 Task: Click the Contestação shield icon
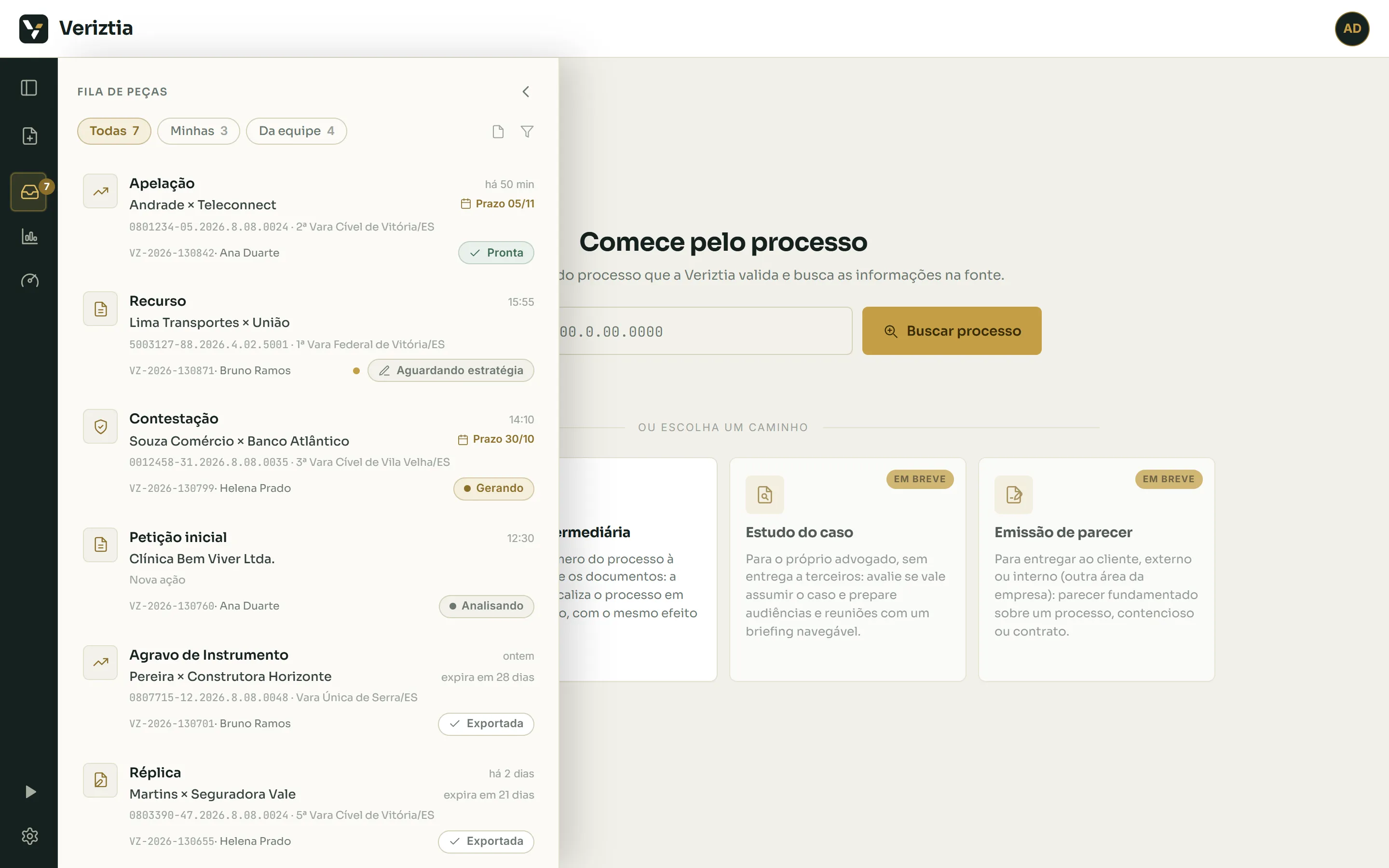tap(100, 427)
